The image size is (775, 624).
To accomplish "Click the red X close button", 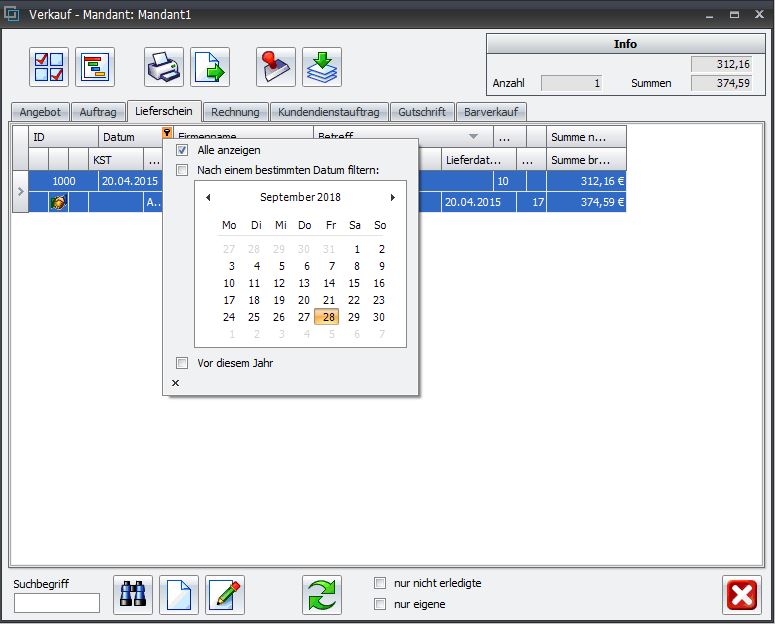I will pos(741,596).
